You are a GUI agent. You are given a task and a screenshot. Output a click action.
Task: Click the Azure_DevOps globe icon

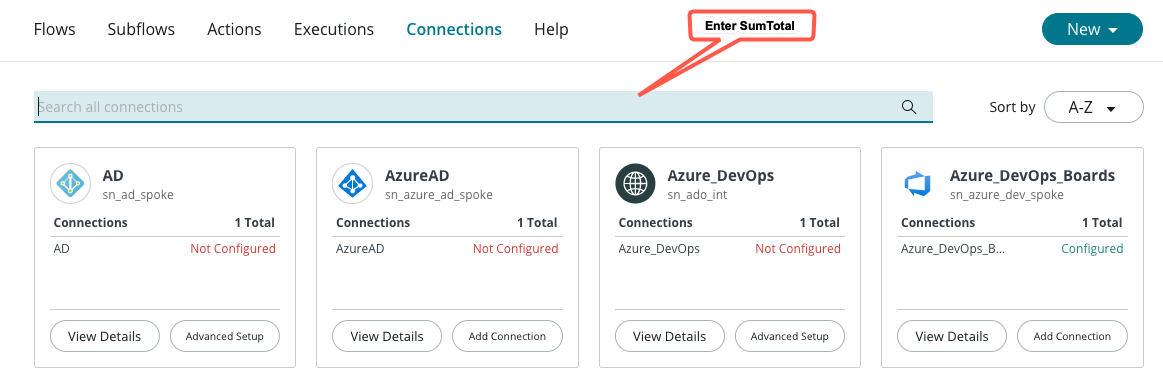point(636,183)
